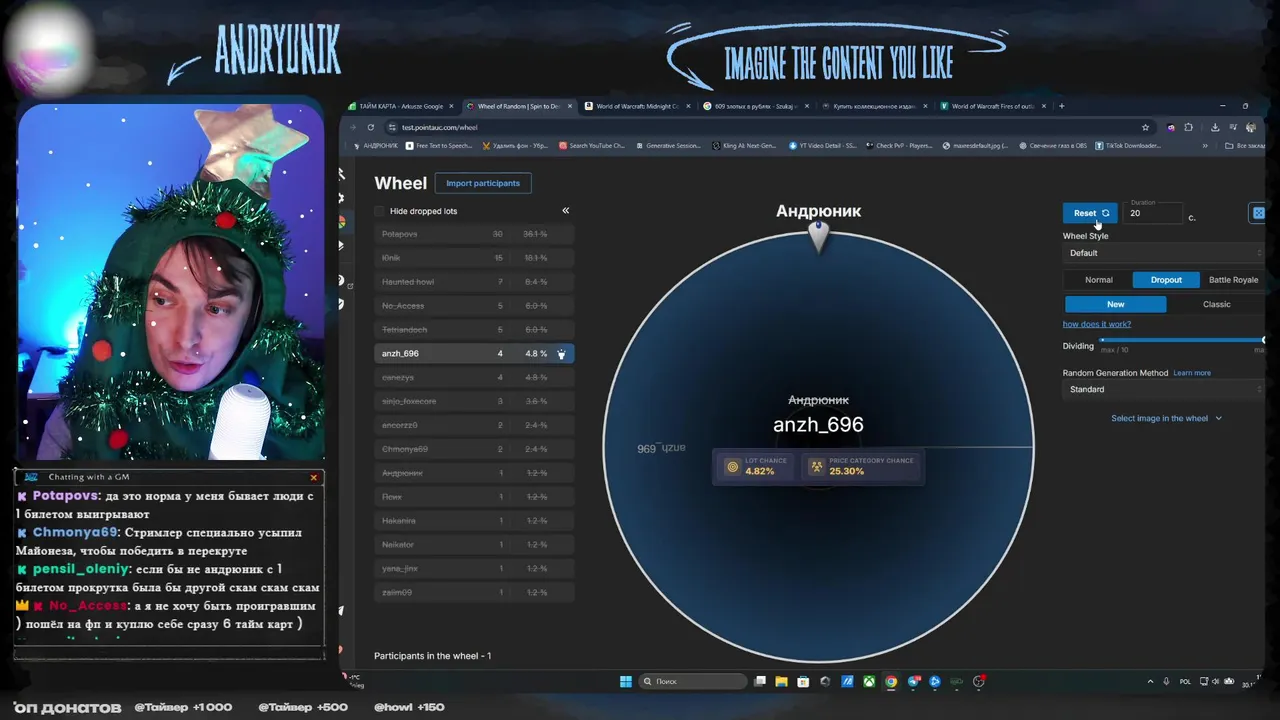Image resolution: width=1280 pixels, height=720 pixels.
Task: Click the zalim09 participant row
Action: [x=474, y=592]
